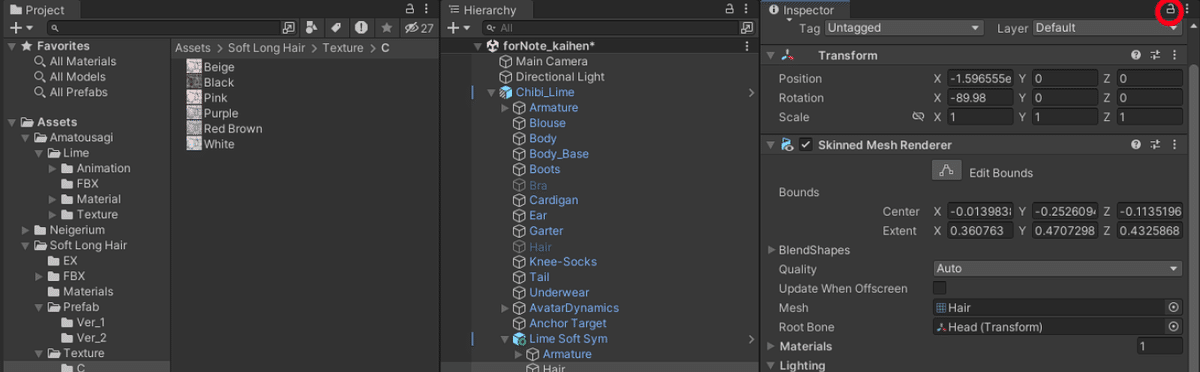This screenshot has width=1200, height=372.
Task: Click the White texture thumbnail
Action: [194, 144]
